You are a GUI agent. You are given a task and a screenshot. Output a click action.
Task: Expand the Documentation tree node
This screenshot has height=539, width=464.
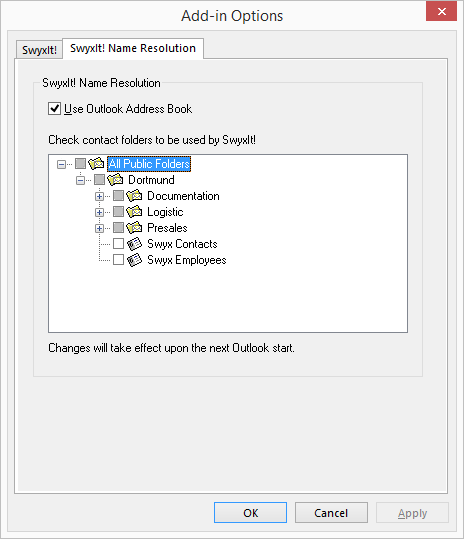99,196
